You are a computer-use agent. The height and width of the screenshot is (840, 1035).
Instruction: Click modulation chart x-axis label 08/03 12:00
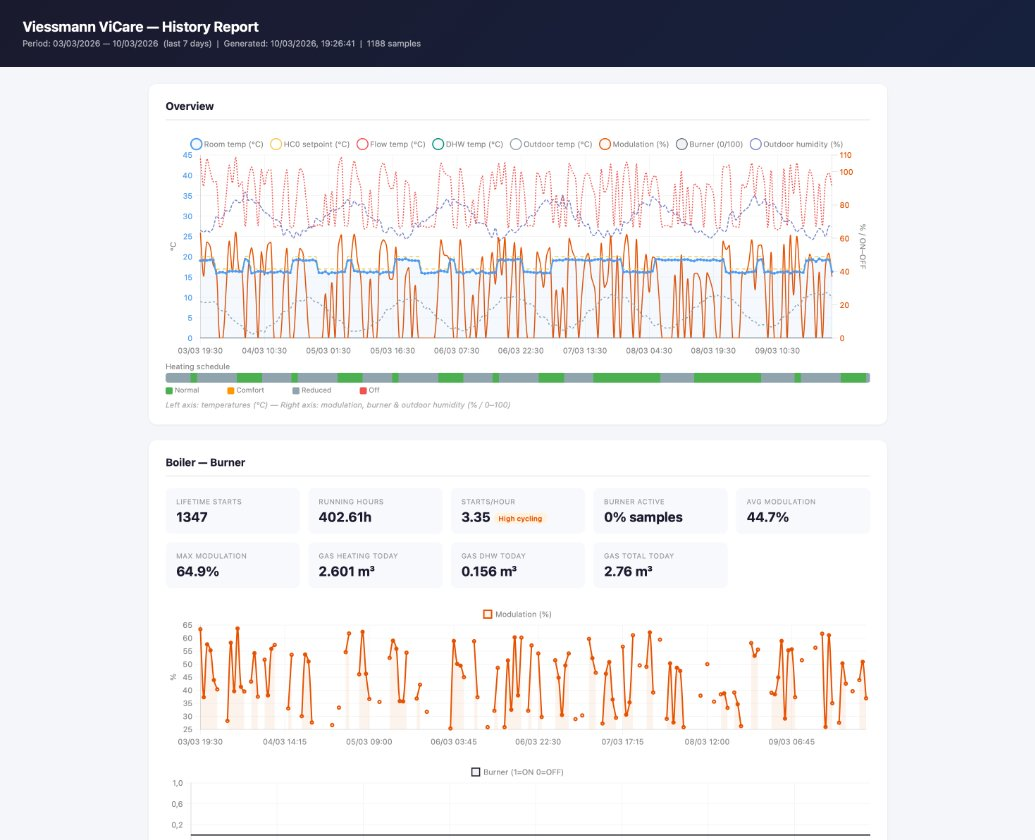click(x=707, y=742)
